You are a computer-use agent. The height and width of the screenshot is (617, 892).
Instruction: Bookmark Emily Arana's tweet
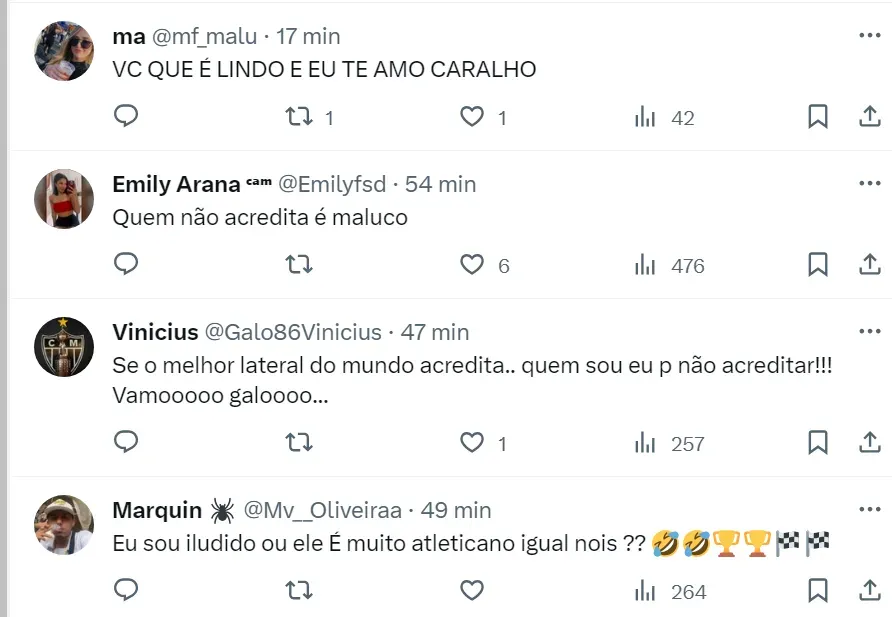(x=817, y=265)
